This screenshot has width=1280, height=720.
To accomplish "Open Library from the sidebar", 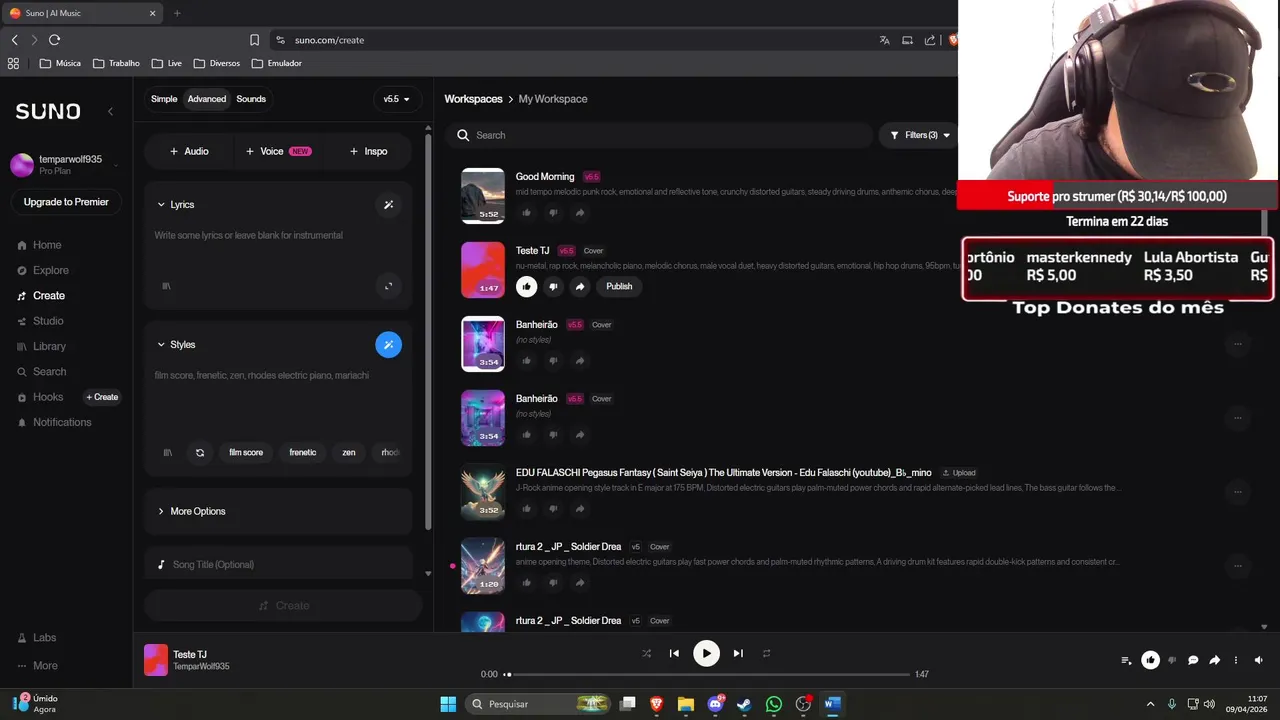I will coord(49,346).
